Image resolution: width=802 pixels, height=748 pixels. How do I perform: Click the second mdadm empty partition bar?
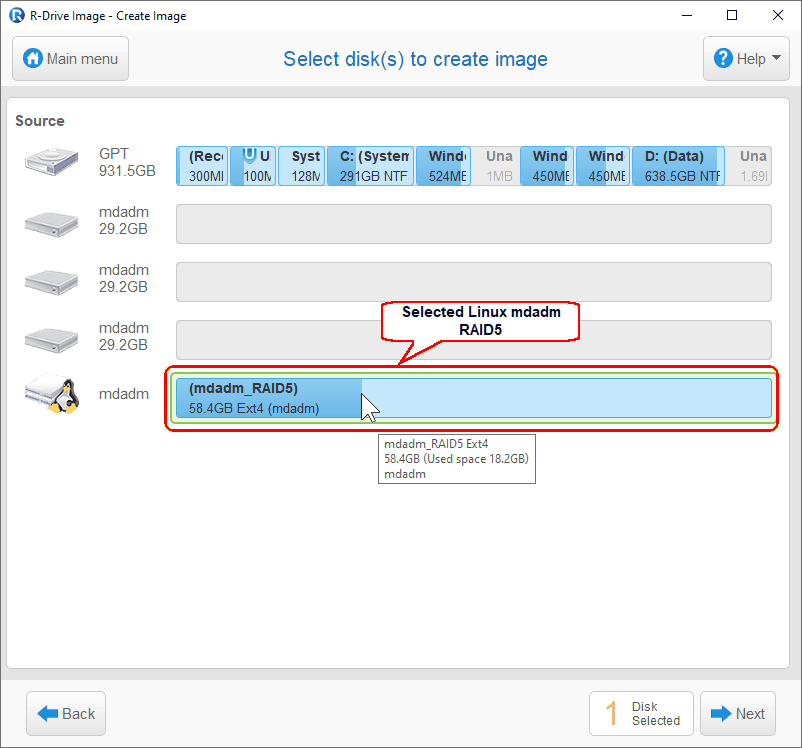[x=474, y=282]
